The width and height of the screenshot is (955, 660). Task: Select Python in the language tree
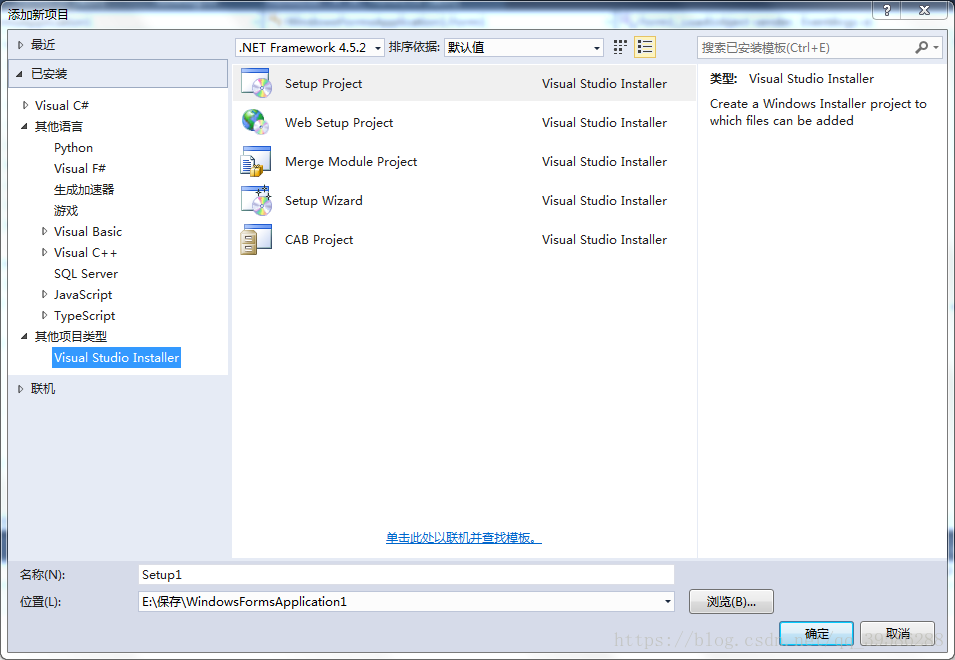coord(74,147)
